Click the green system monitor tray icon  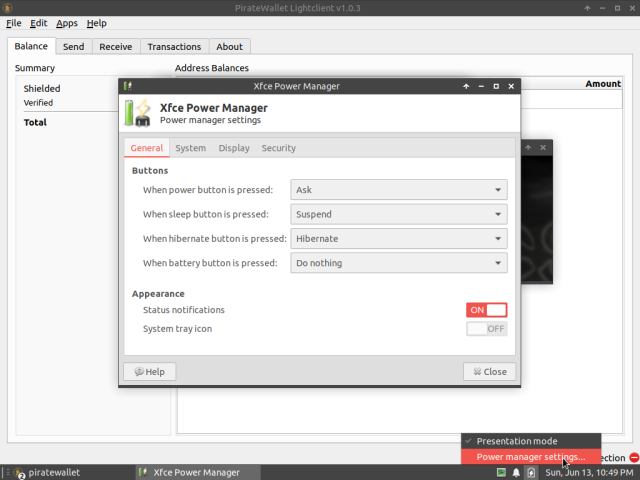click(501, 473)
